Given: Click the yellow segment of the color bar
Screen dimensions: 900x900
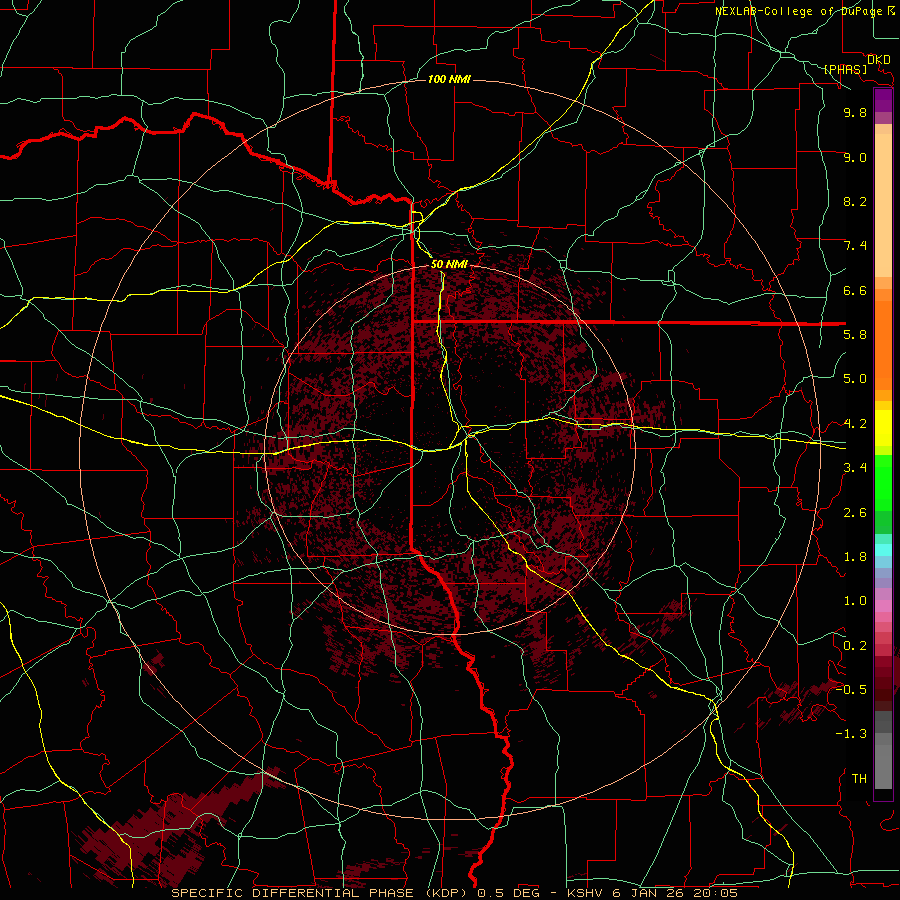Looking at the screenshot, I should tap(883, 428).
